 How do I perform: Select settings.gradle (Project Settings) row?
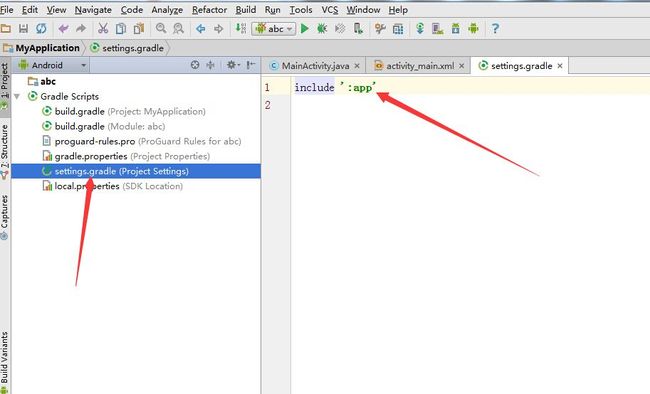tap(136, 171)
